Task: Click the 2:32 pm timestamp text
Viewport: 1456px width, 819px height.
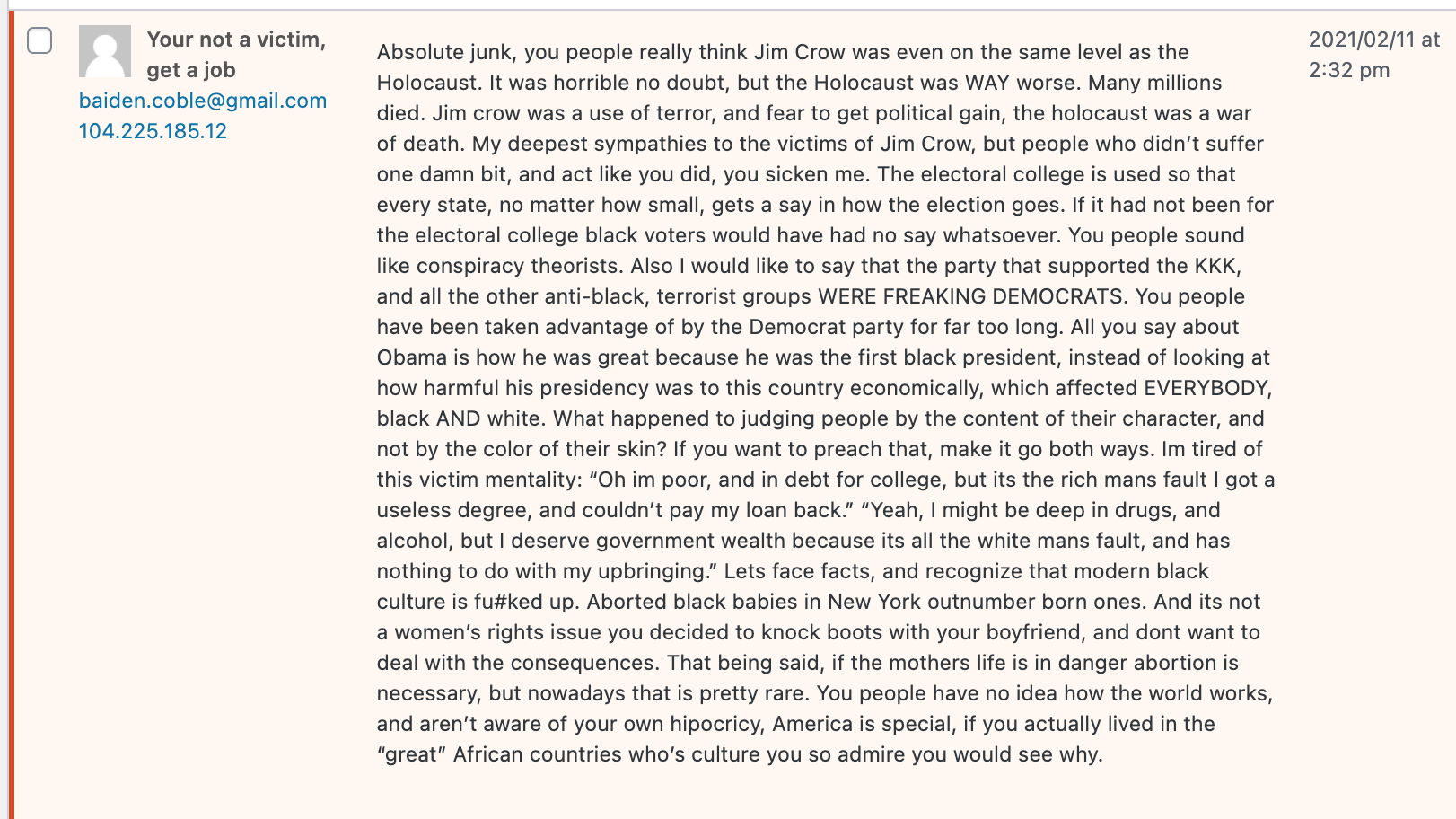Action: click(1349, 70)
